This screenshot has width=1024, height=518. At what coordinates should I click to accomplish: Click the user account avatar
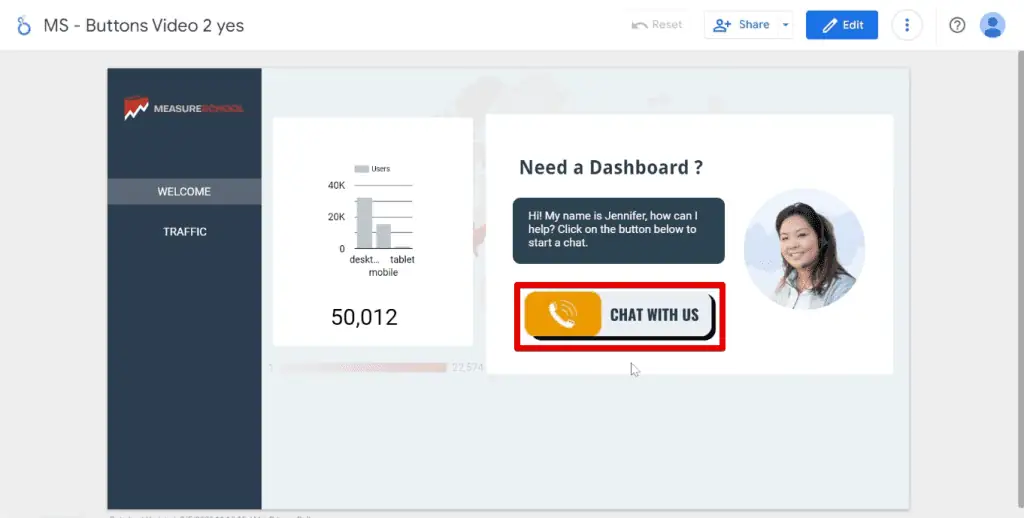click(x=992, y=25)
